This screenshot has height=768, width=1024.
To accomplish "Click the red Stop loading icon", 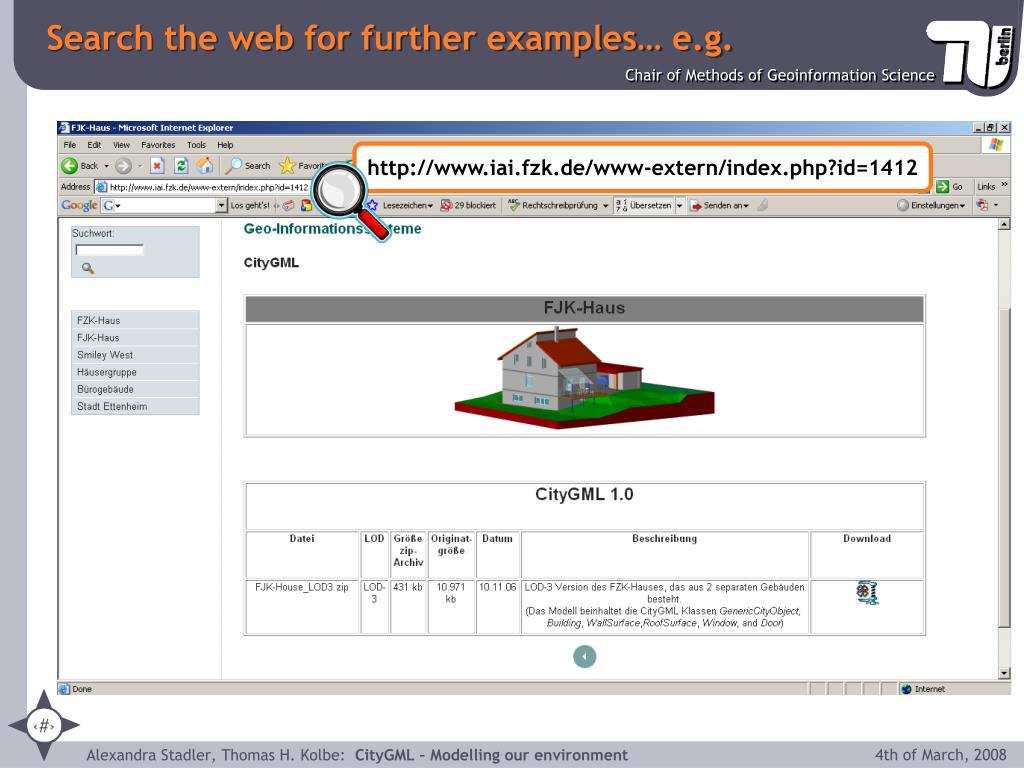I will pos(157,166).
